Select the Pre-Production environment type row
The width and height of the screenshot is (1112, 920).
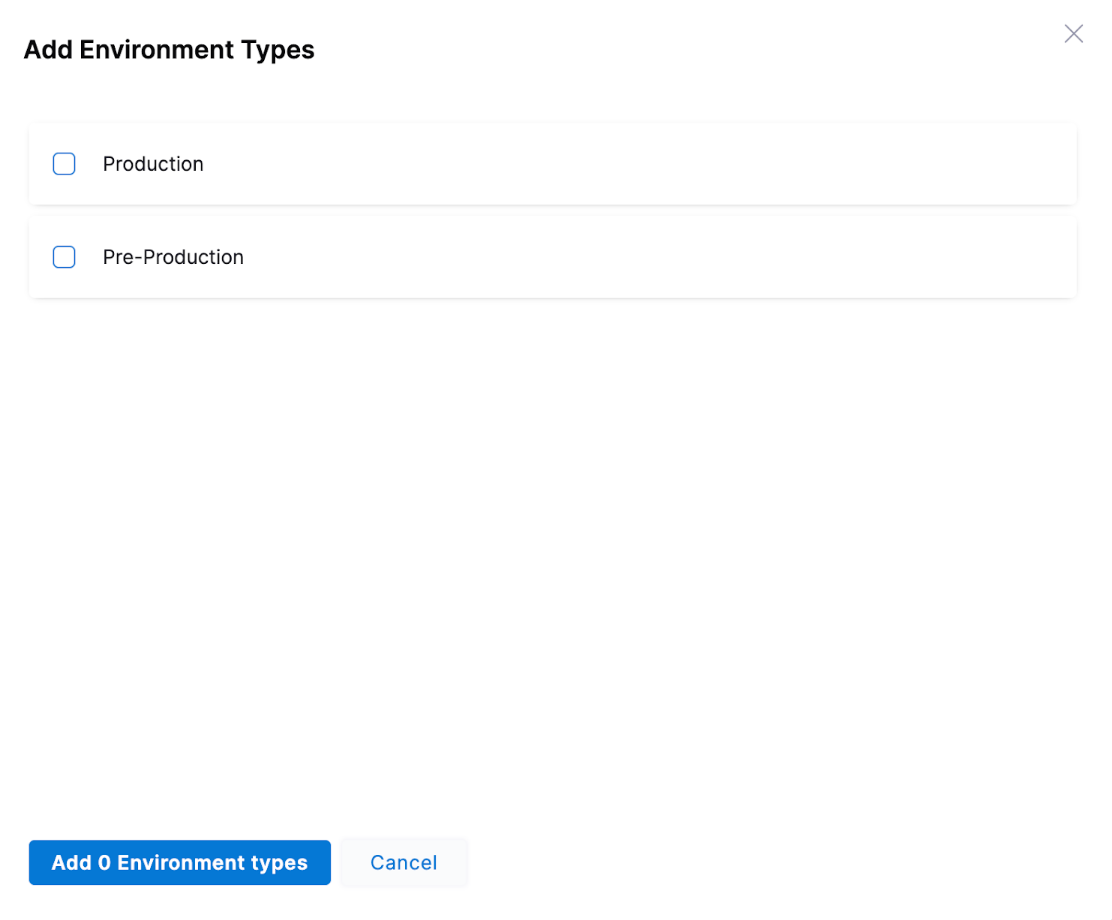[x=552, y=257]
